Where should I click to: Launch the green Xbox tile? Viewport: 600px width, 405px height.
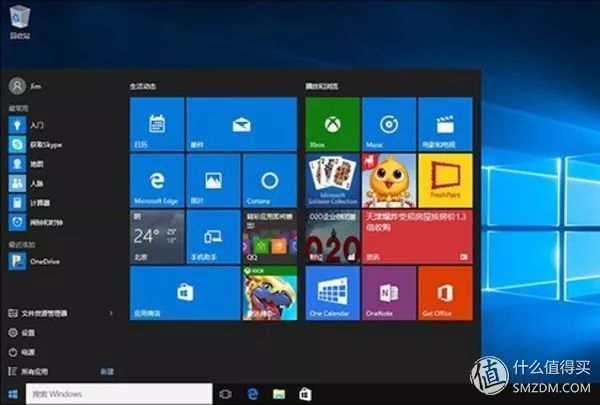click(x=333, y=124)
